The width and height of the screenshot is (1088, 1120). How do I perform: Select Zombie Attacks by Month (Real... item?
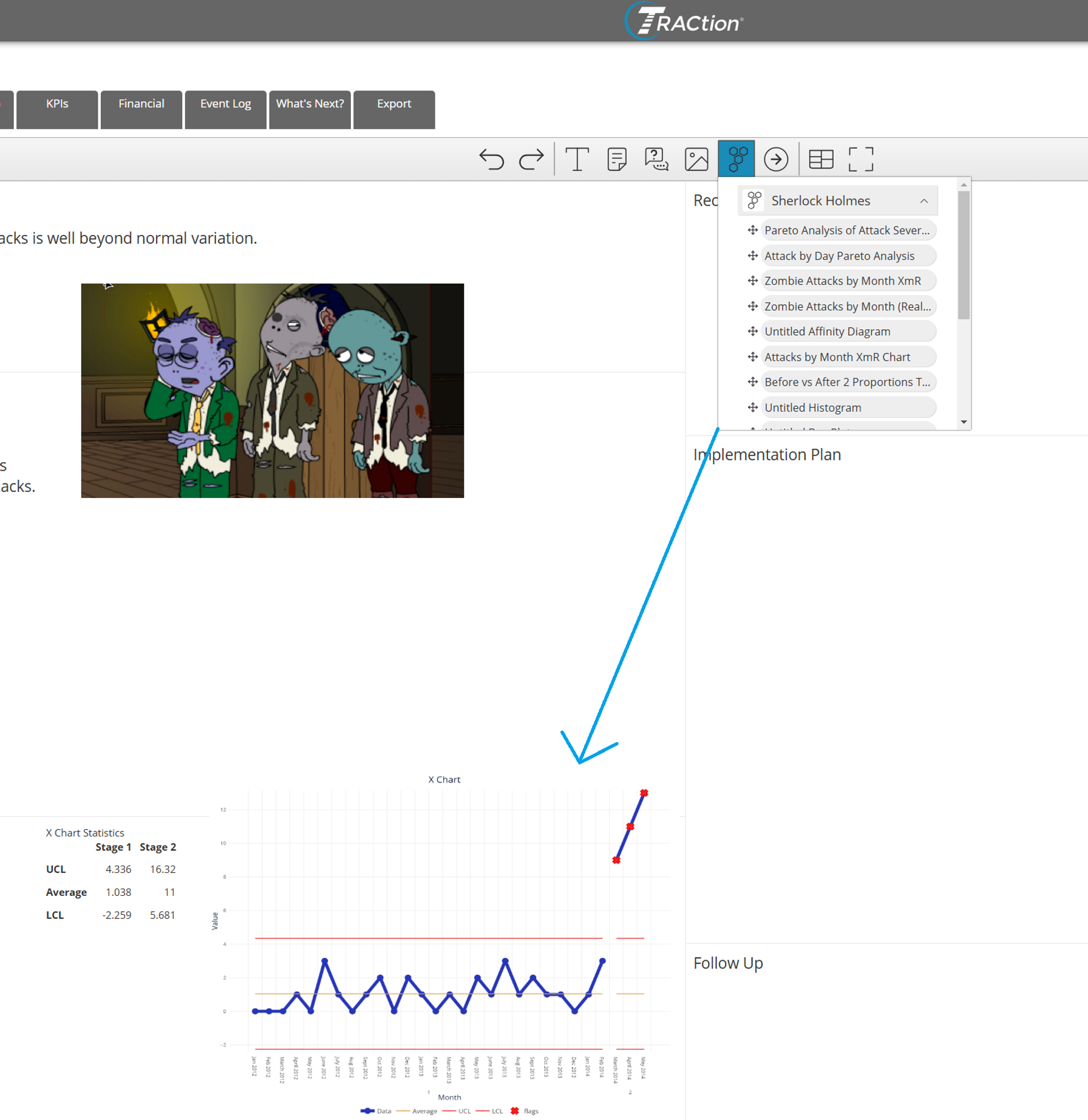click(848, 306)
